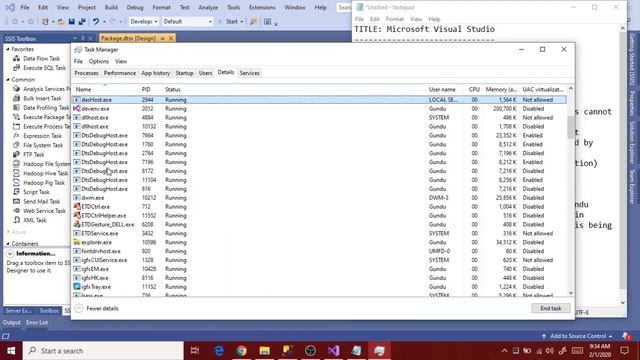
Task: Sort processes by the PID column header
Action: point(146,89)
